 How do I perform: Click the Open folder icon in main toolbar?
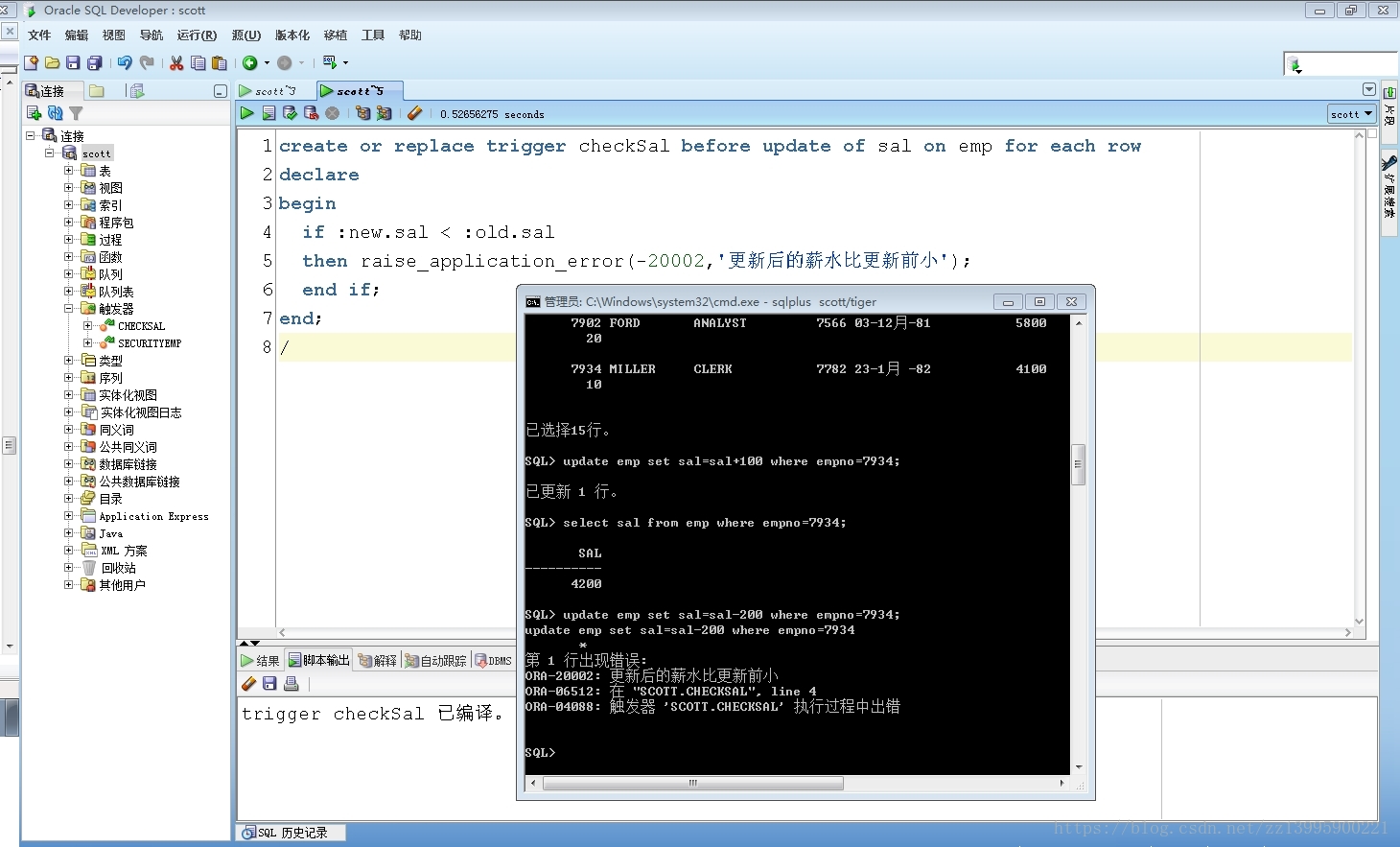(52, 63)
